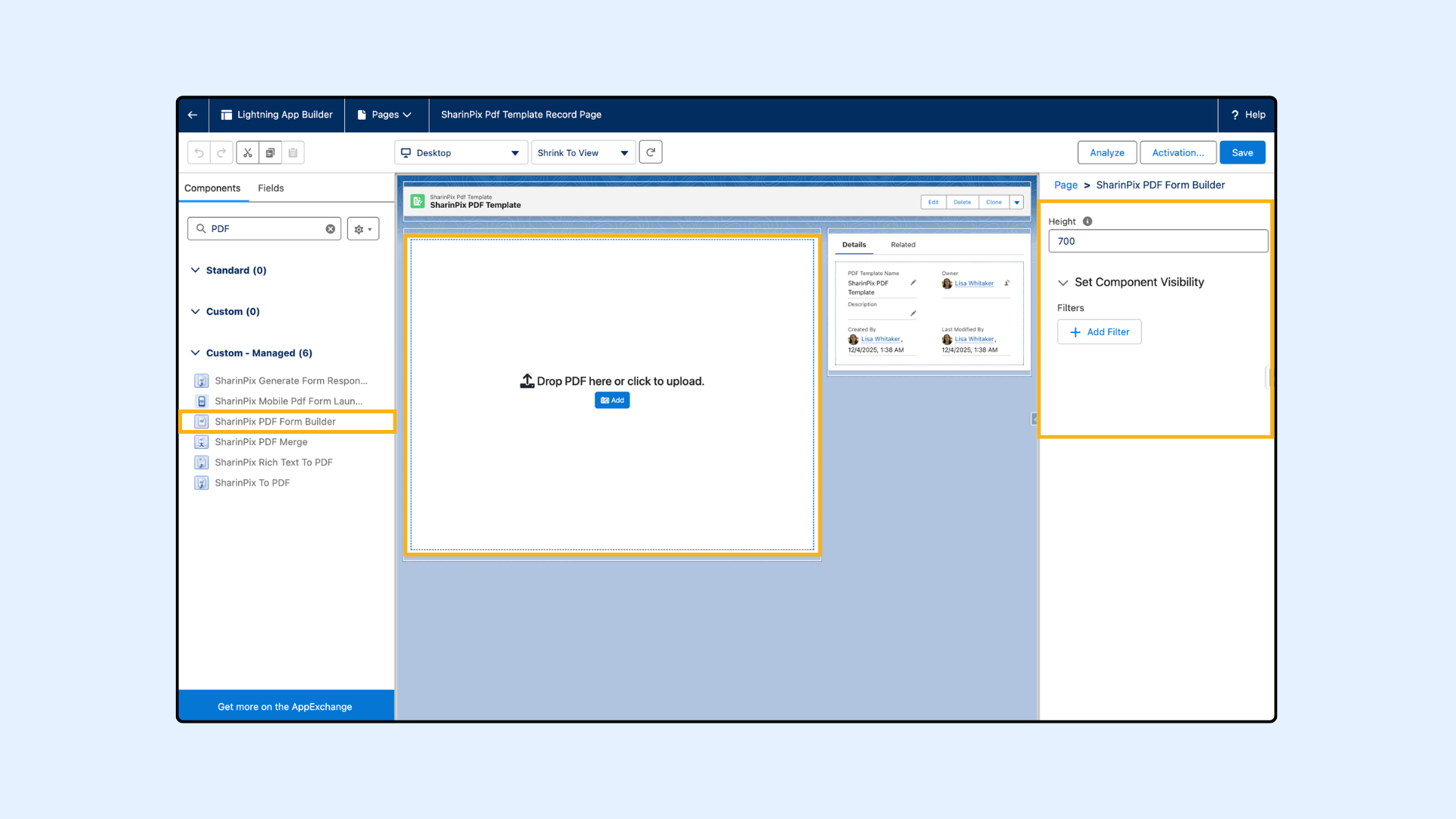Open the component list settings gear
This screenshot has width=1456, height=819.
362,228
